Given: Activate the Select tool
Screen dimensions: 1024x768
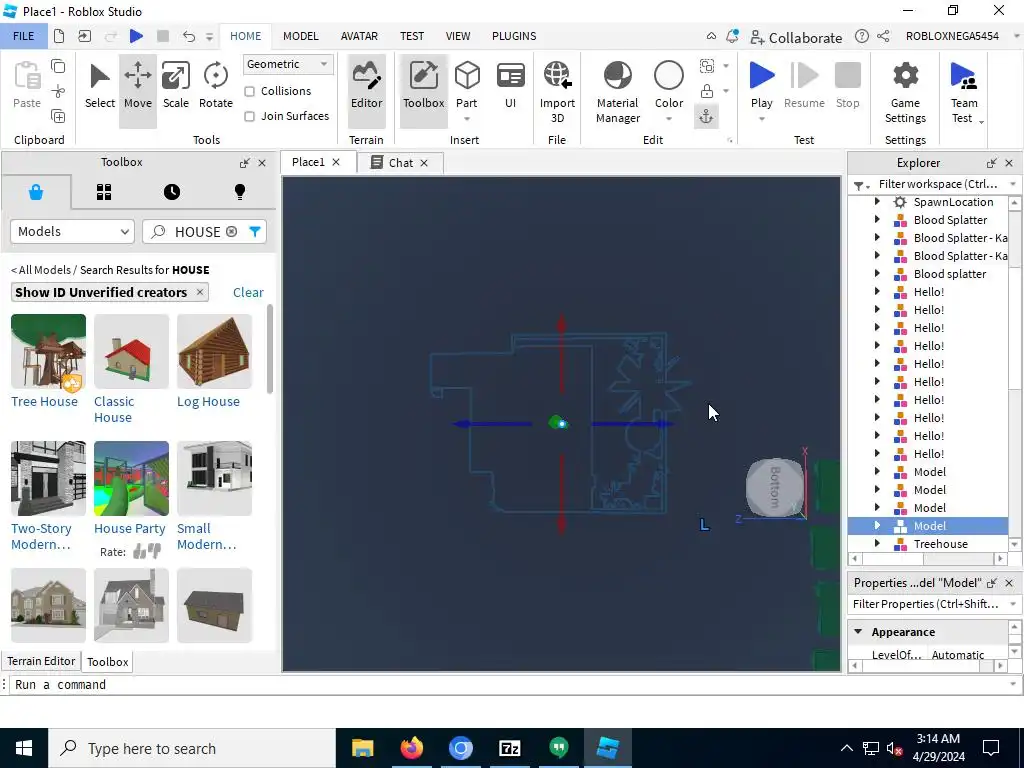Looking at the screenshot, I should pyautogui.click(x=99, y=87).
